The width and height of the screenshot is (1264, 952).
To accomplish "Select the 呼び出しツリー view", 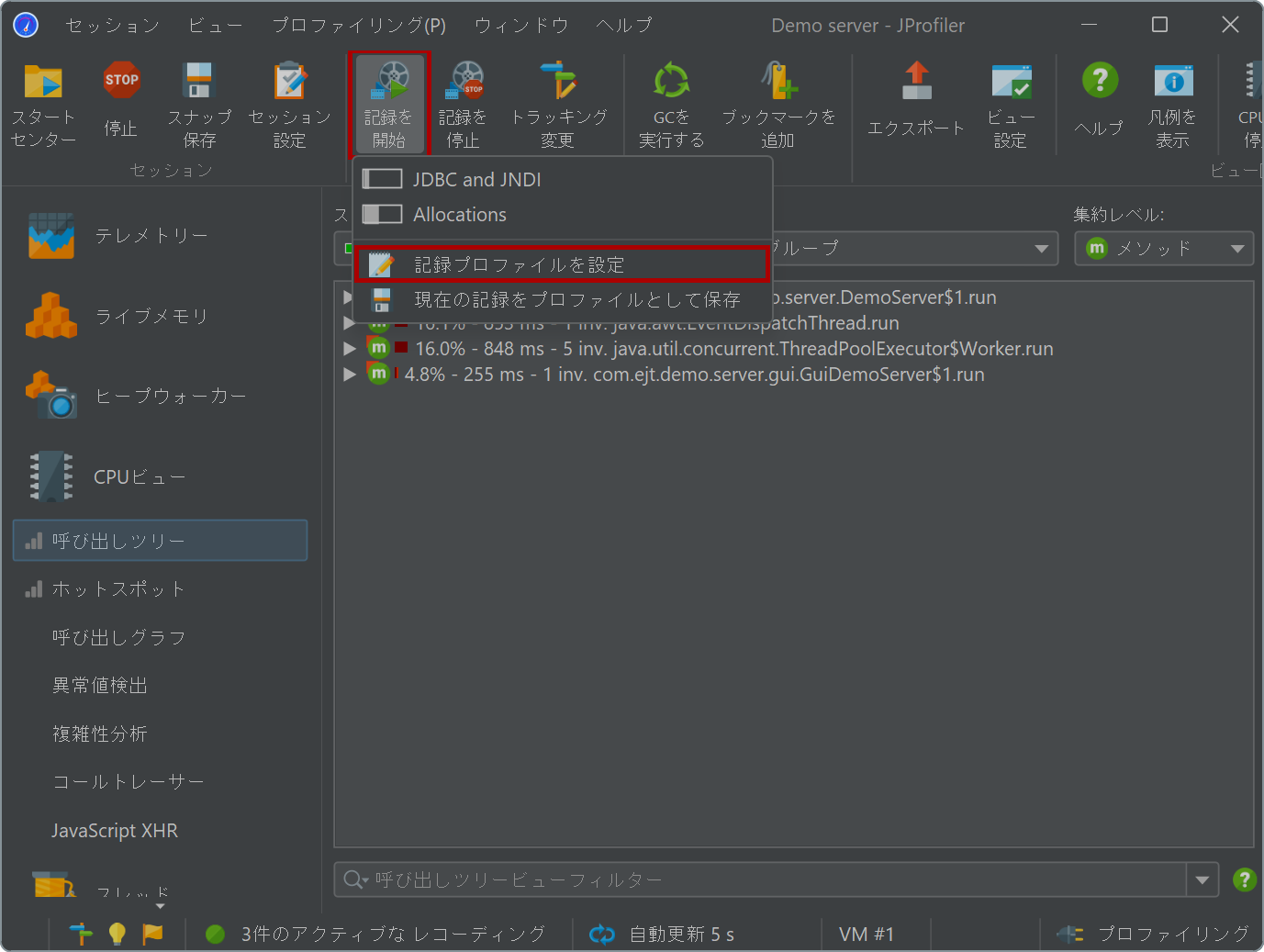I will (x=160, y=541).
